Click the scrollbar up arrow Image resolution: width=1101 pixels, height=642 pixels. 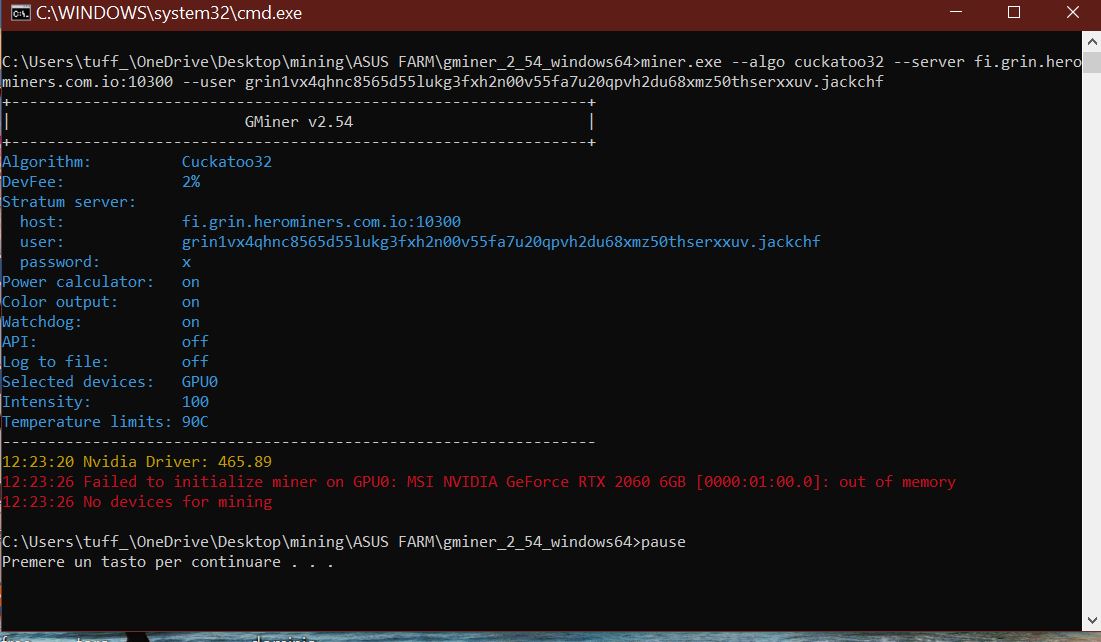click(x=1091, y=39)
